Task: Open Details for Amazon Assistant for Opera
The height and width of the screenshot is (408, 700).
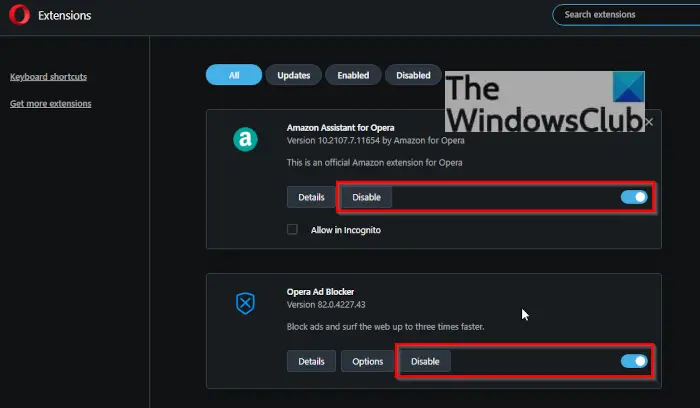Action: pos(311,197)
